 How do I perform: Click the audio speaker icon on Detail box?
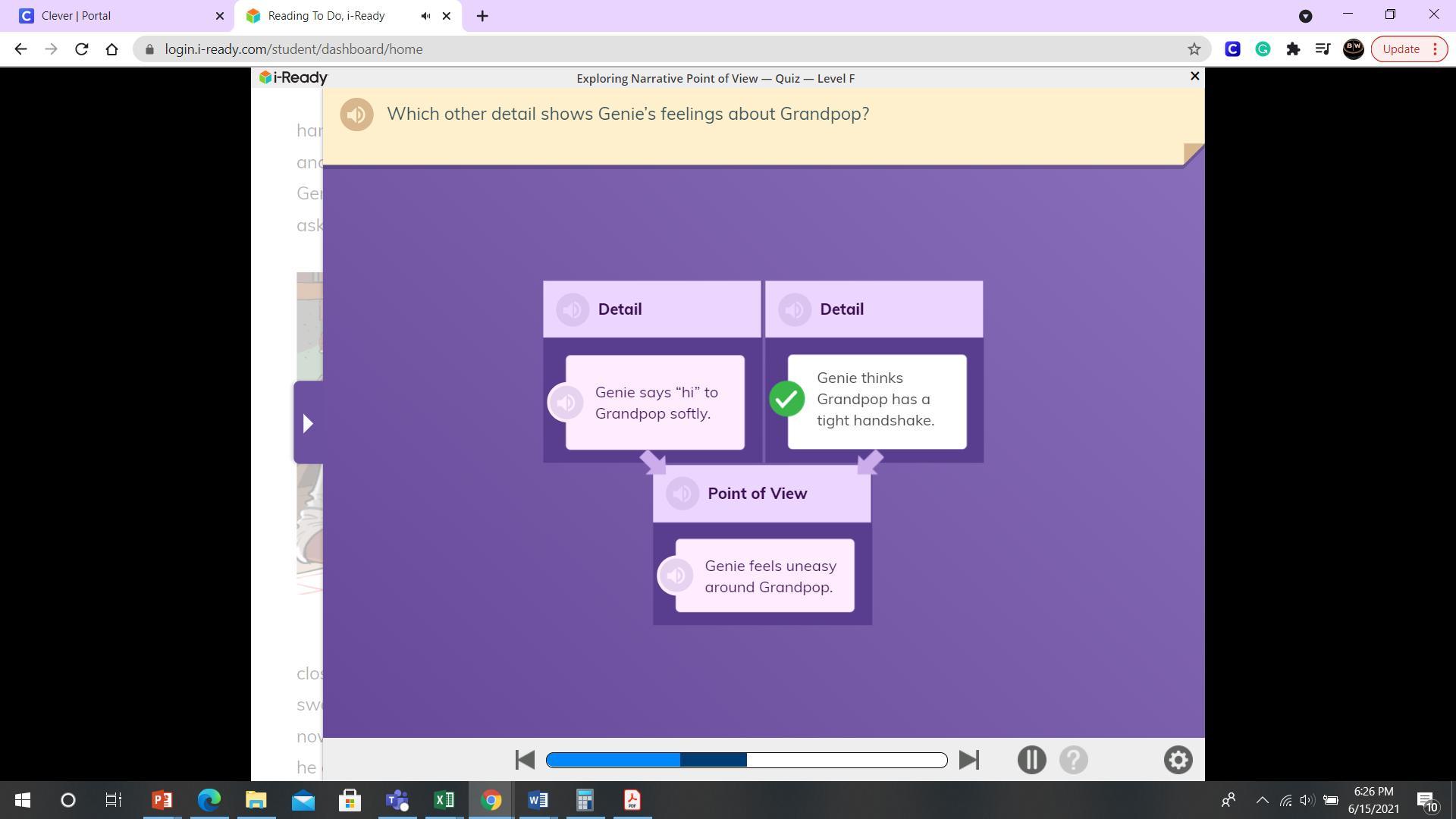click(x=571, y=308)
